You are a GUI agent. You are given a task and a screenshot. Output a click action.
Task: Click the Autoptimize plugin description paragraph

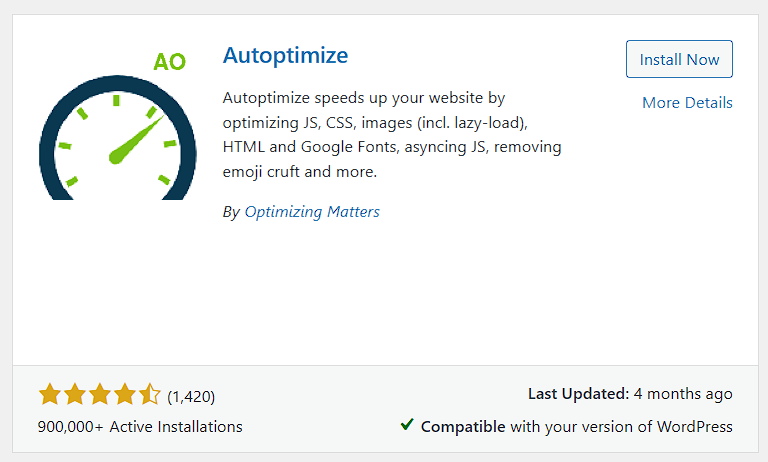coord(392,135)
